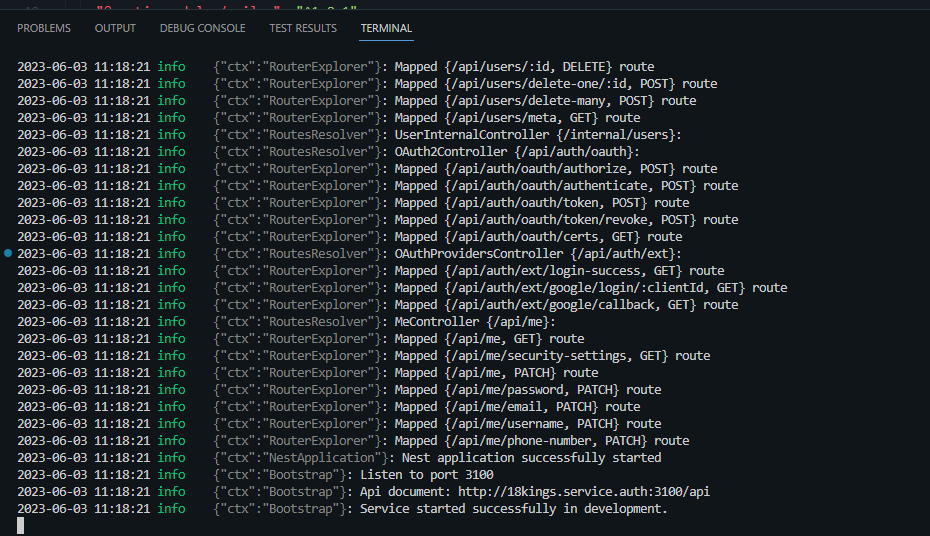Show the TEST RESULTS tab
The height and width of the screenshot is (536, 930).
coord(302,28)
